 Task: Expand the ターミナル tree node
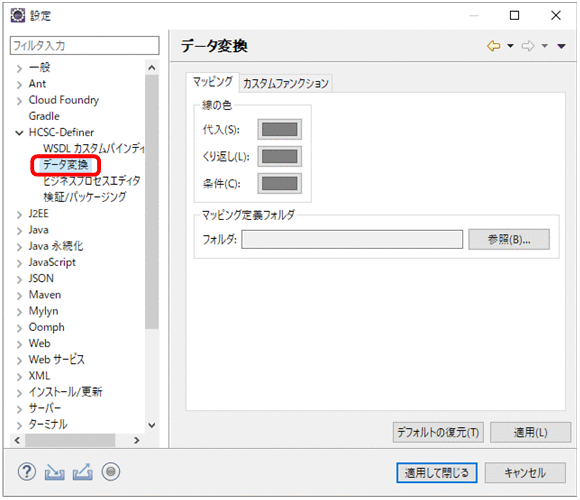click(19, 425)
